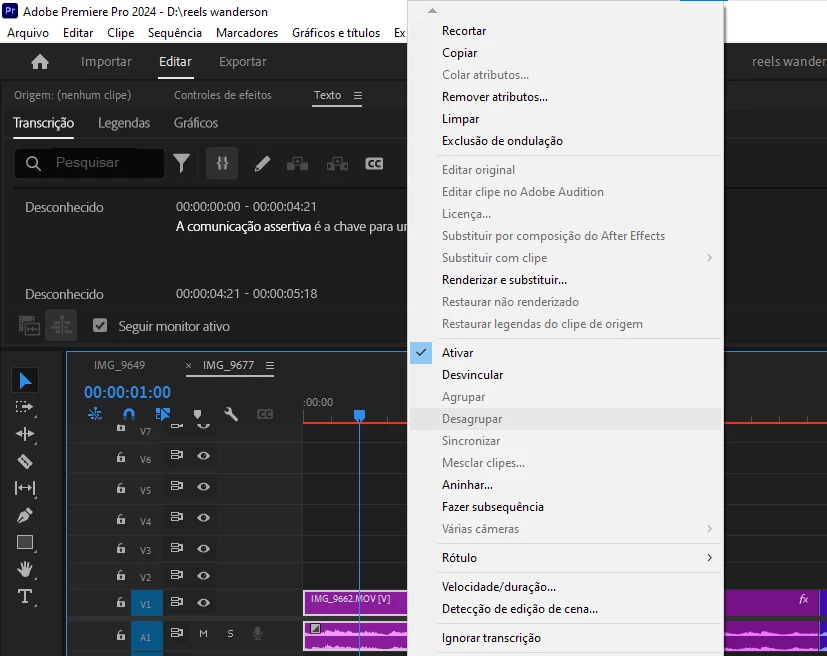Toggle Linked Selection in timeline

(x=163, y=414)
